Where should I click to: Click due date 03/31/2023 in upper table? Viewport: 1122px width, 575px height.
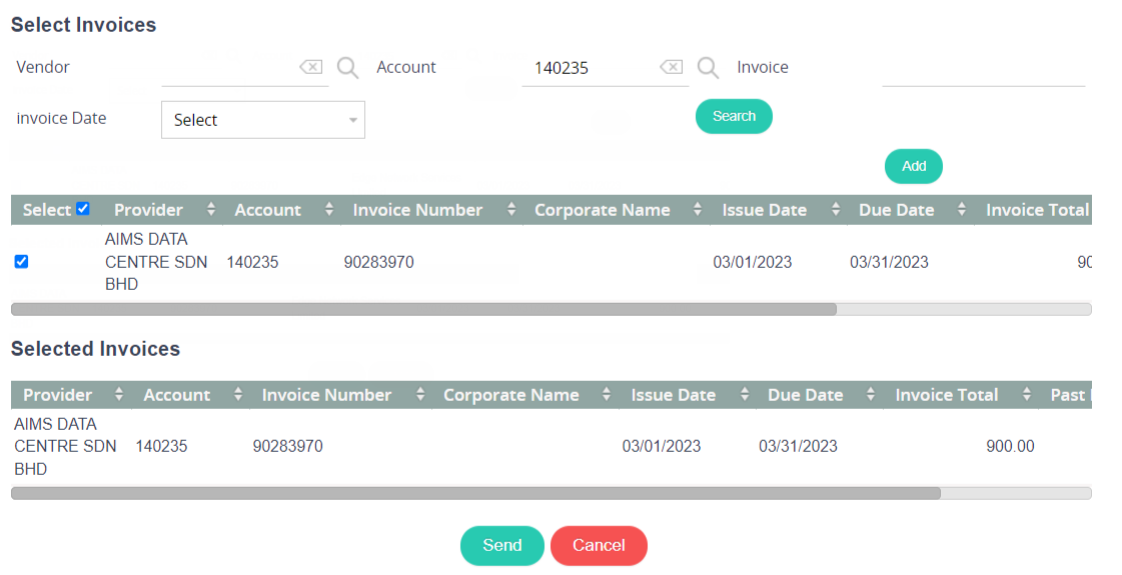point(889,262)
